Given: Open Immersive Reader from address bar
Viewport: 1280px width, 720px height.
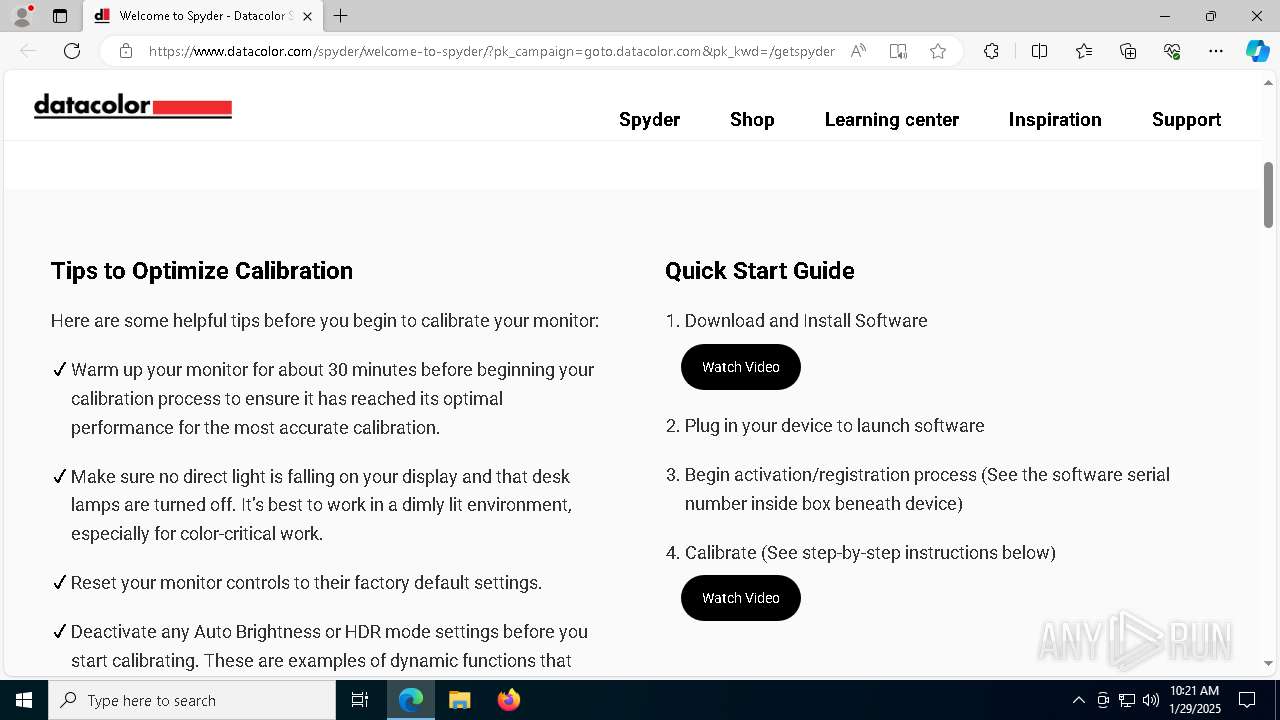Looking at the screenshot, I should pos(898,51).
